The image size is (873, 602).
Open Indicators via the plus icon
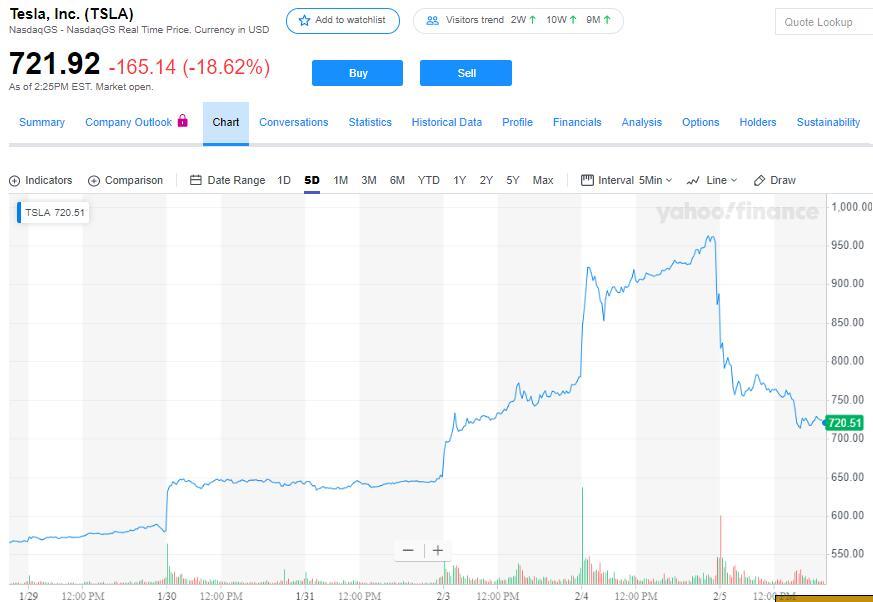click(x=15, y=181)
